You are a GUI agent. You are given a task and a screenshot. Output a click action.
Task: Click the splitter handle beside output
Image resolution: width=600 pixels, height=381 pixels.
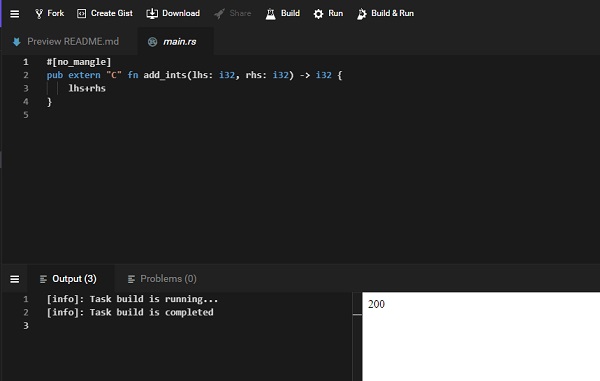coord(357,314)
